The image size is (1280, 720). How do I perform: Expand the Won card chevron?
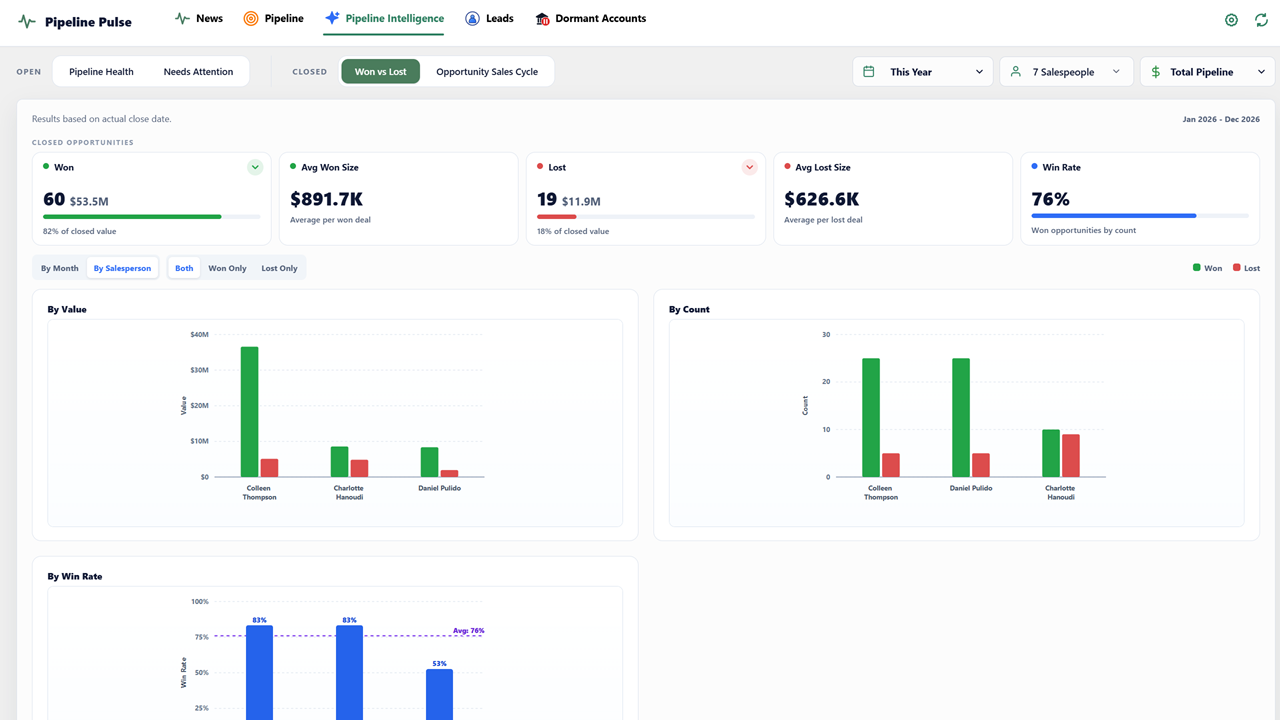(x=255, y=167)
